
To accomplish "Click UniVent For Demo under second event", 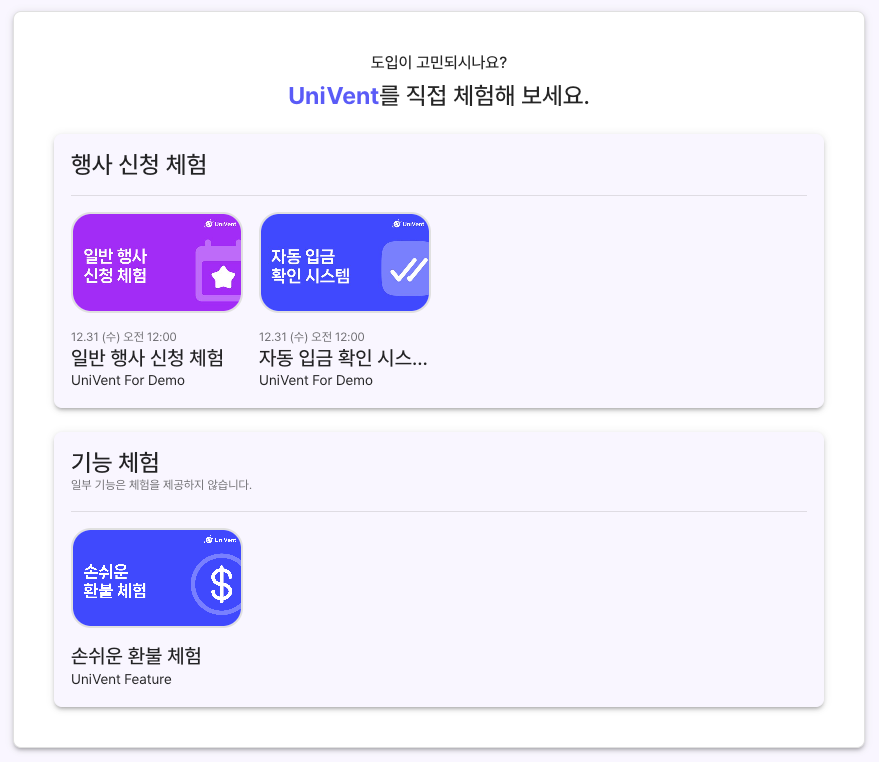I will tap(316, 380).
